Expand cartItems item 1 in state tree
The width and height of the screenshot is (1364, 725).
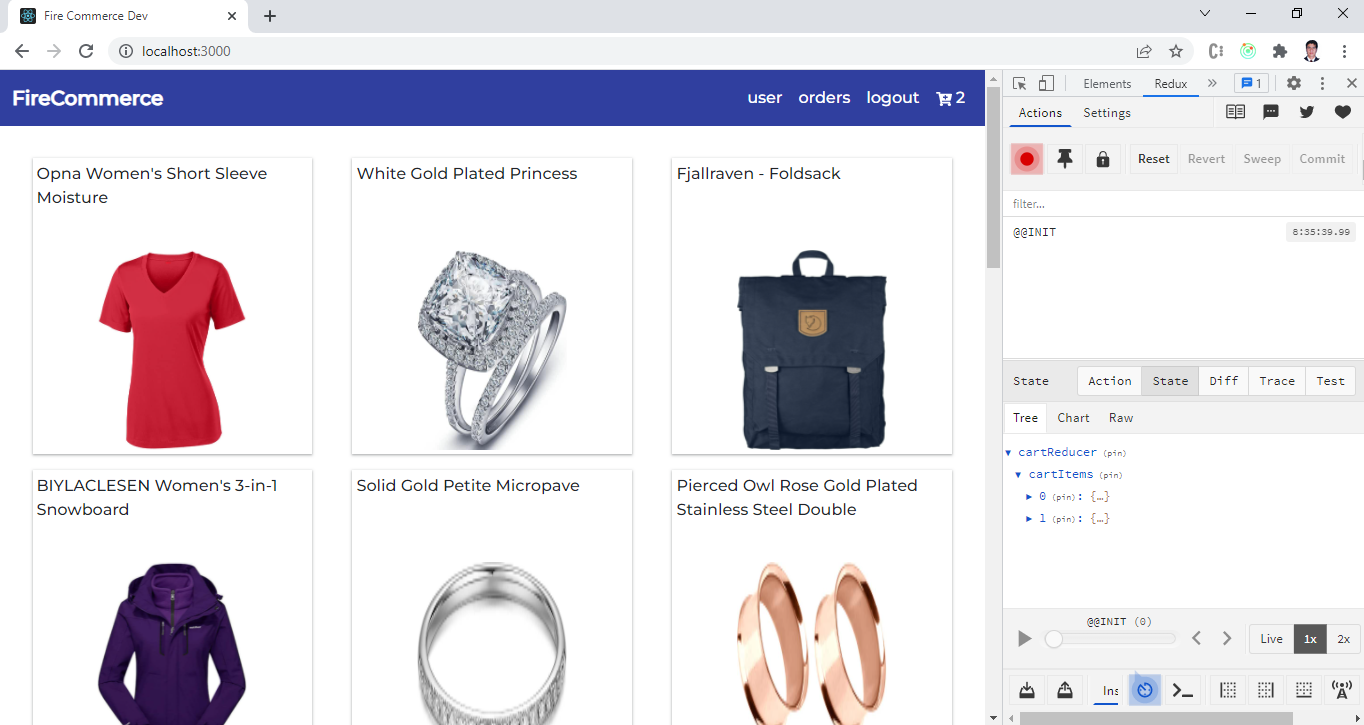click(1028, 518)
